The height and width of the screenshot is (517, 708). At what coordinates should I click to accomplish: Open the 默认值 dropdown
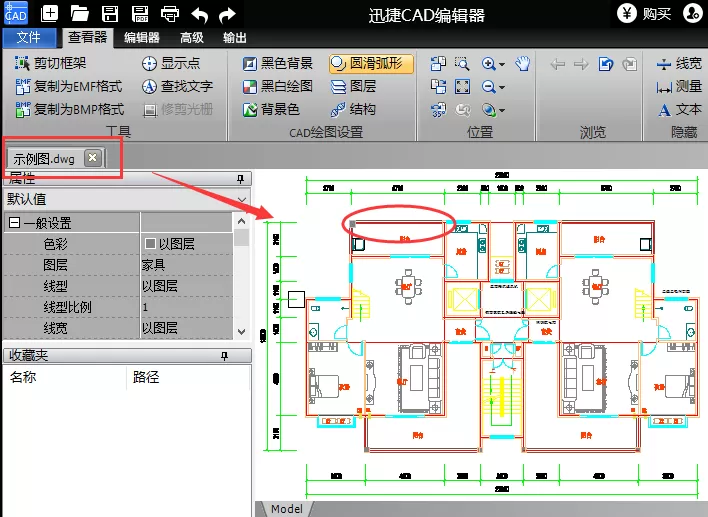coord(242,199)
